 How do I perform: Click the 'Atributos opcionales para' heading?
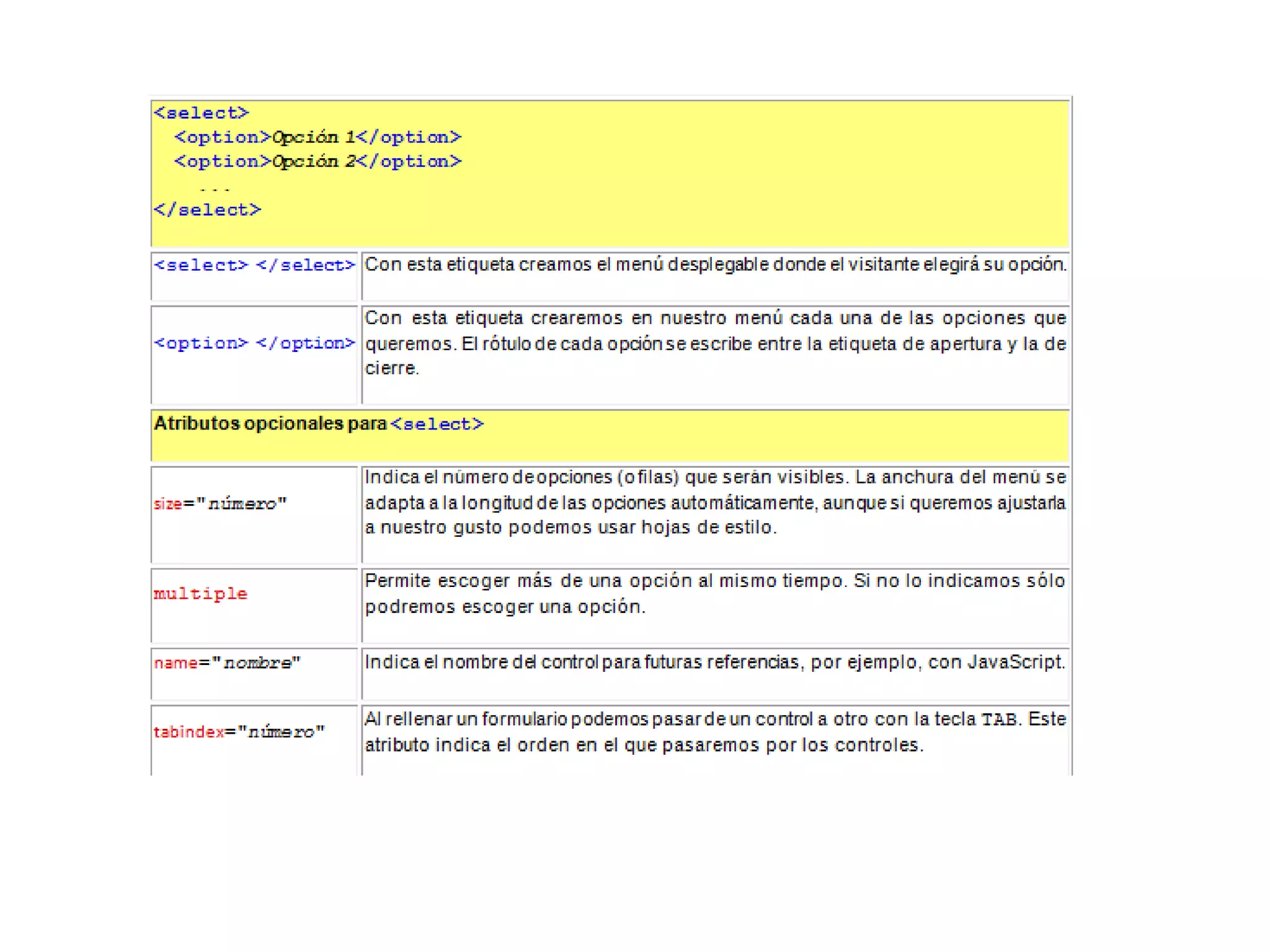(x=270, y=423)
